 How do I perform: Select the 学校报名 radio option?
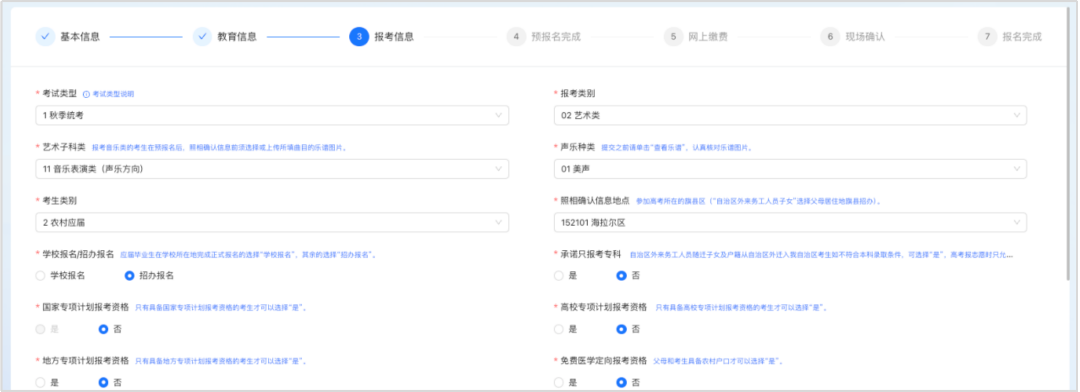(x=41, y=276)
